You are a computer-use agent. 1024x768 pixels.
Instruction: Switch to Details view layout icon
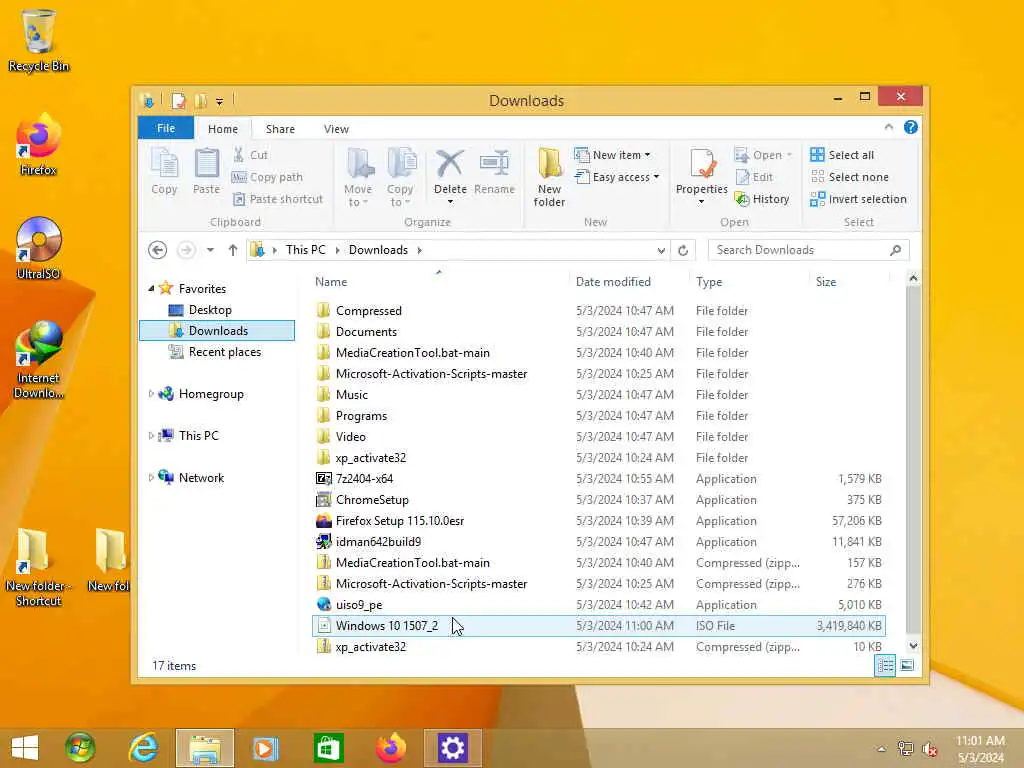tap(886, 665)
